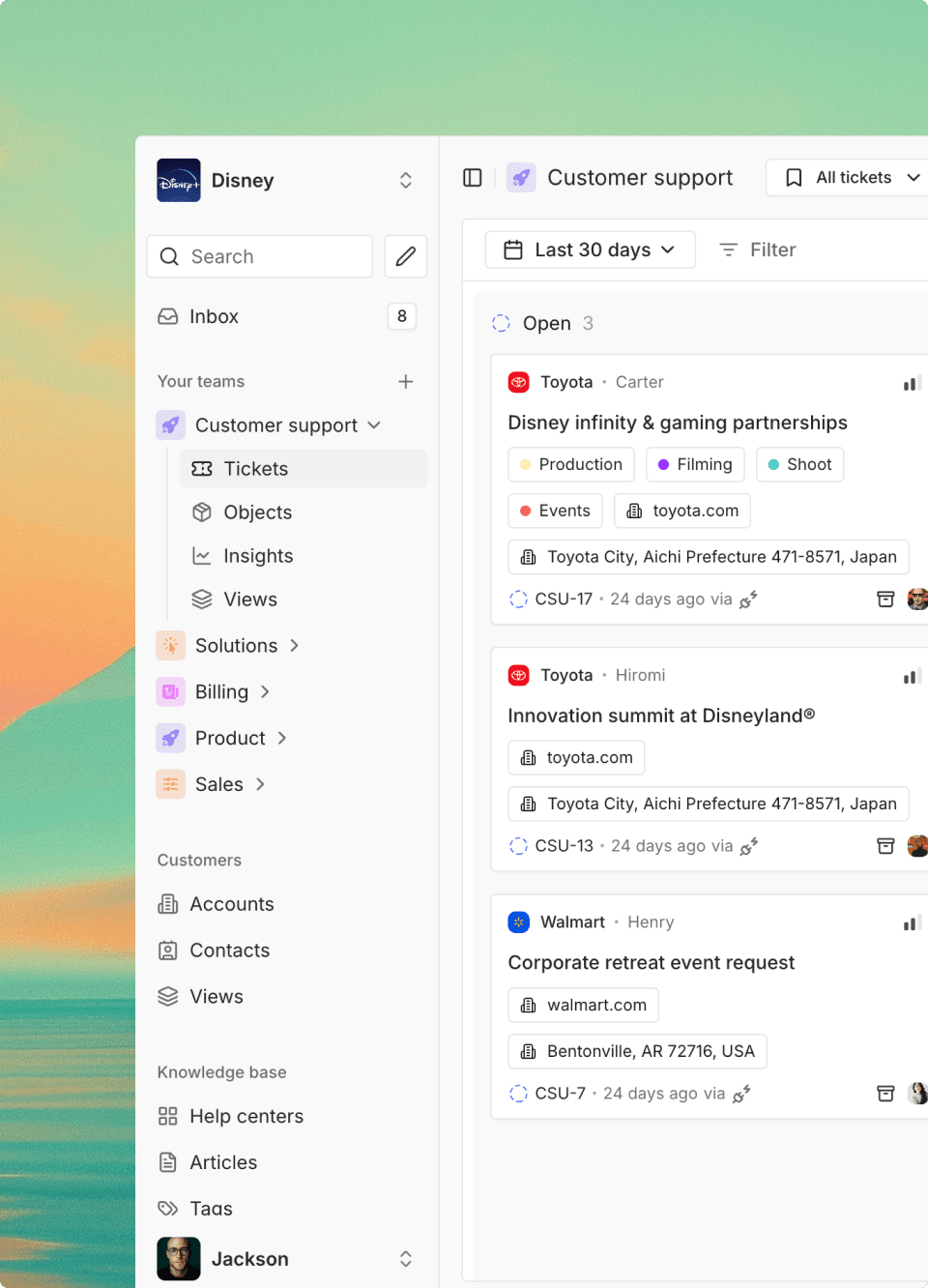Image resolution: width=928 pixels, height=1288 pixels.
Task: Click the walmart.com chip
Action: 584,1006
